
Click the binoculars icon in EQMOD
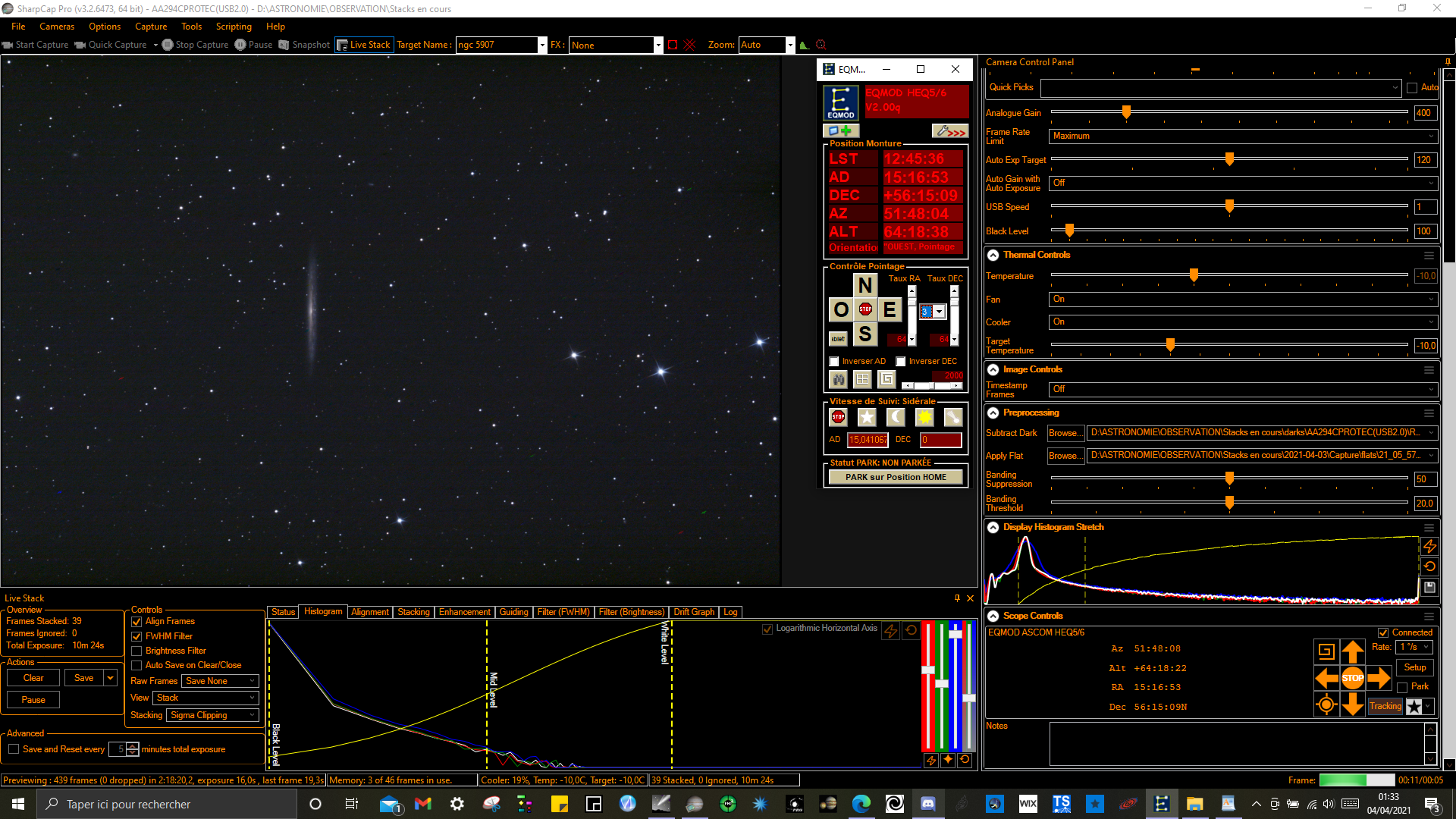point(838,378)
